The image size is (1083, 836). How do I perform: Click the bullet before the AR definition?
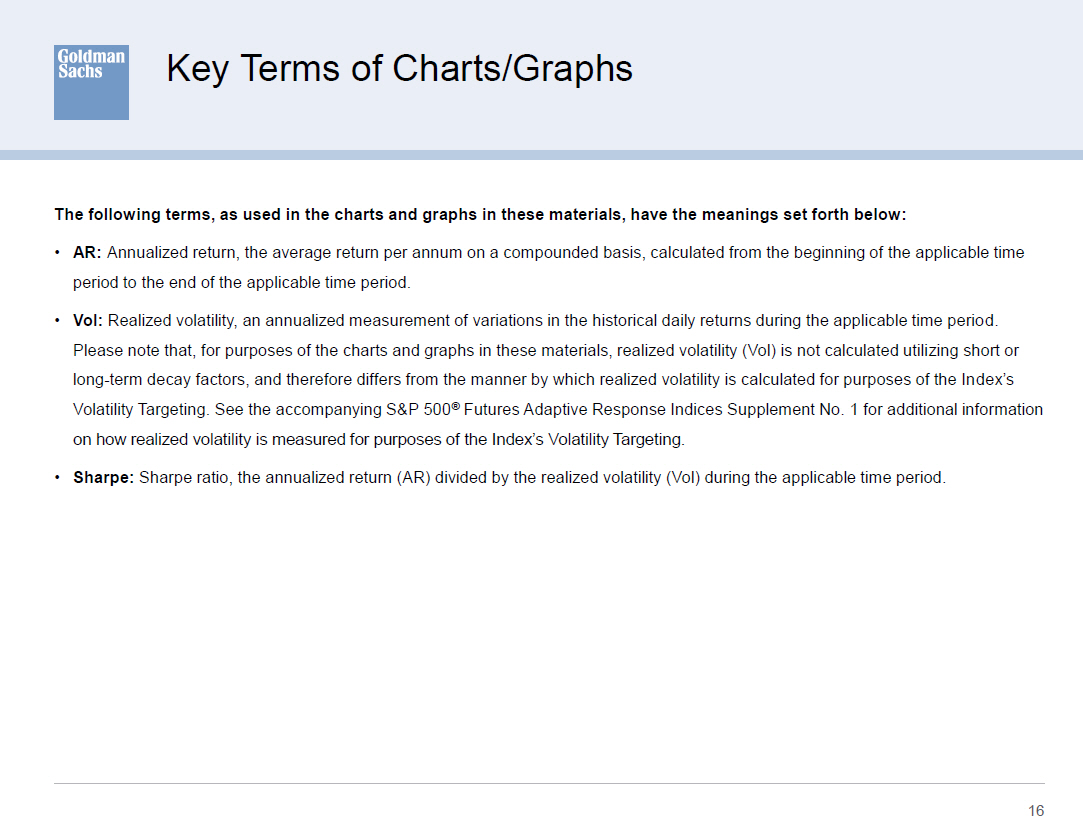click(57, 253)
